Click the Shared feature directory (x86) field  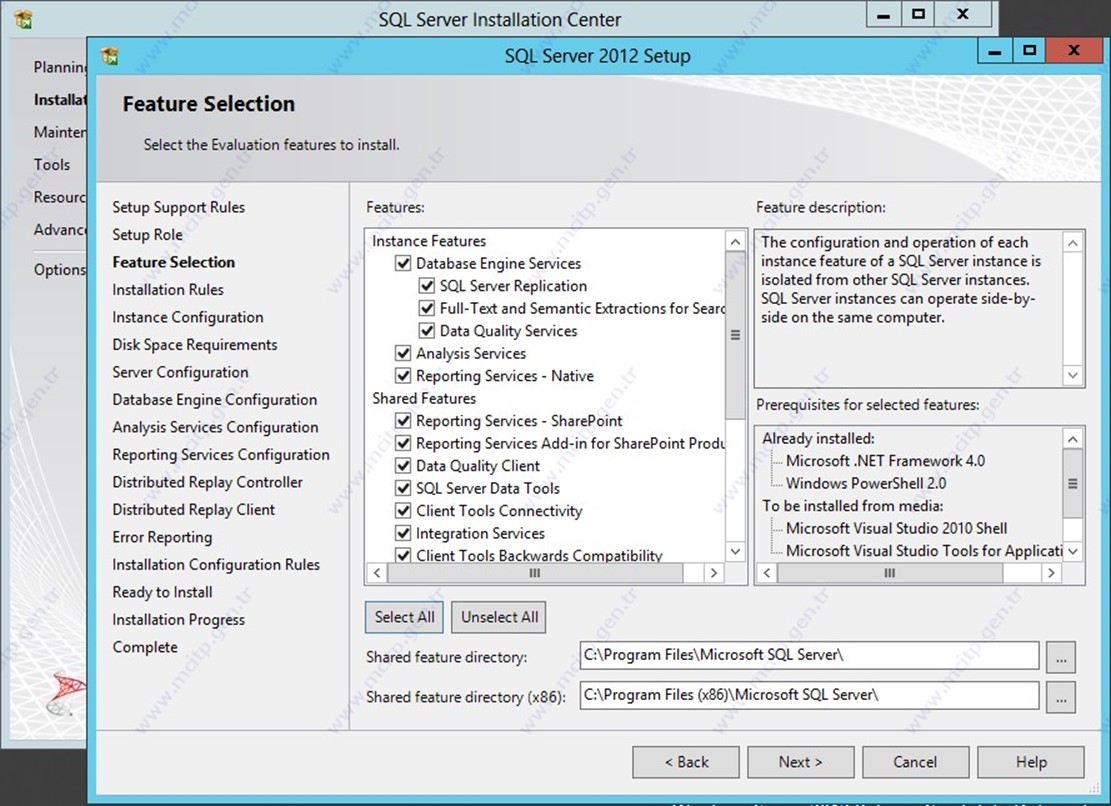click(809, 696)
